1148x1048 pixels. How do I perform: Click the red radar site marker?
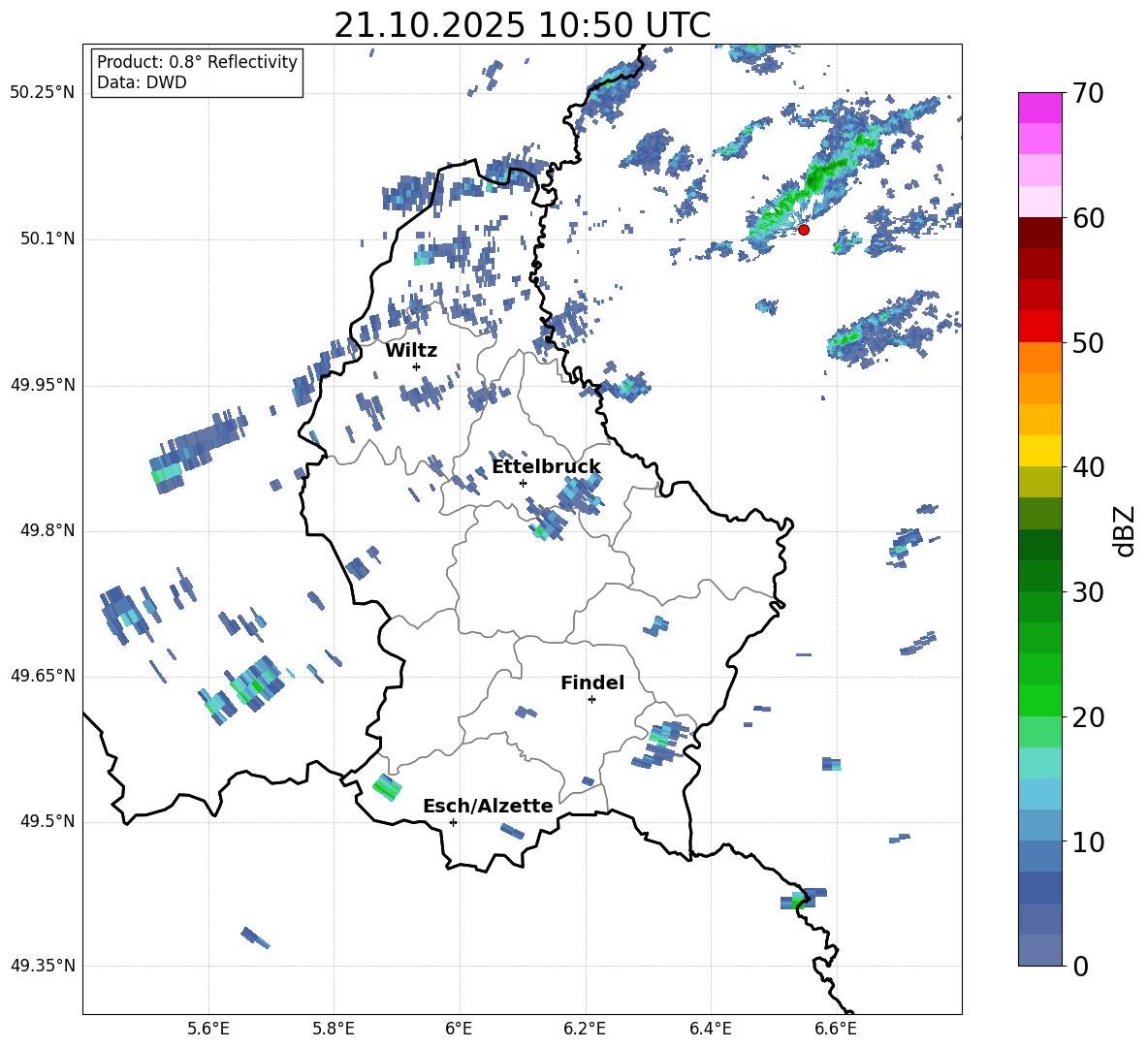tap(804, 230)
